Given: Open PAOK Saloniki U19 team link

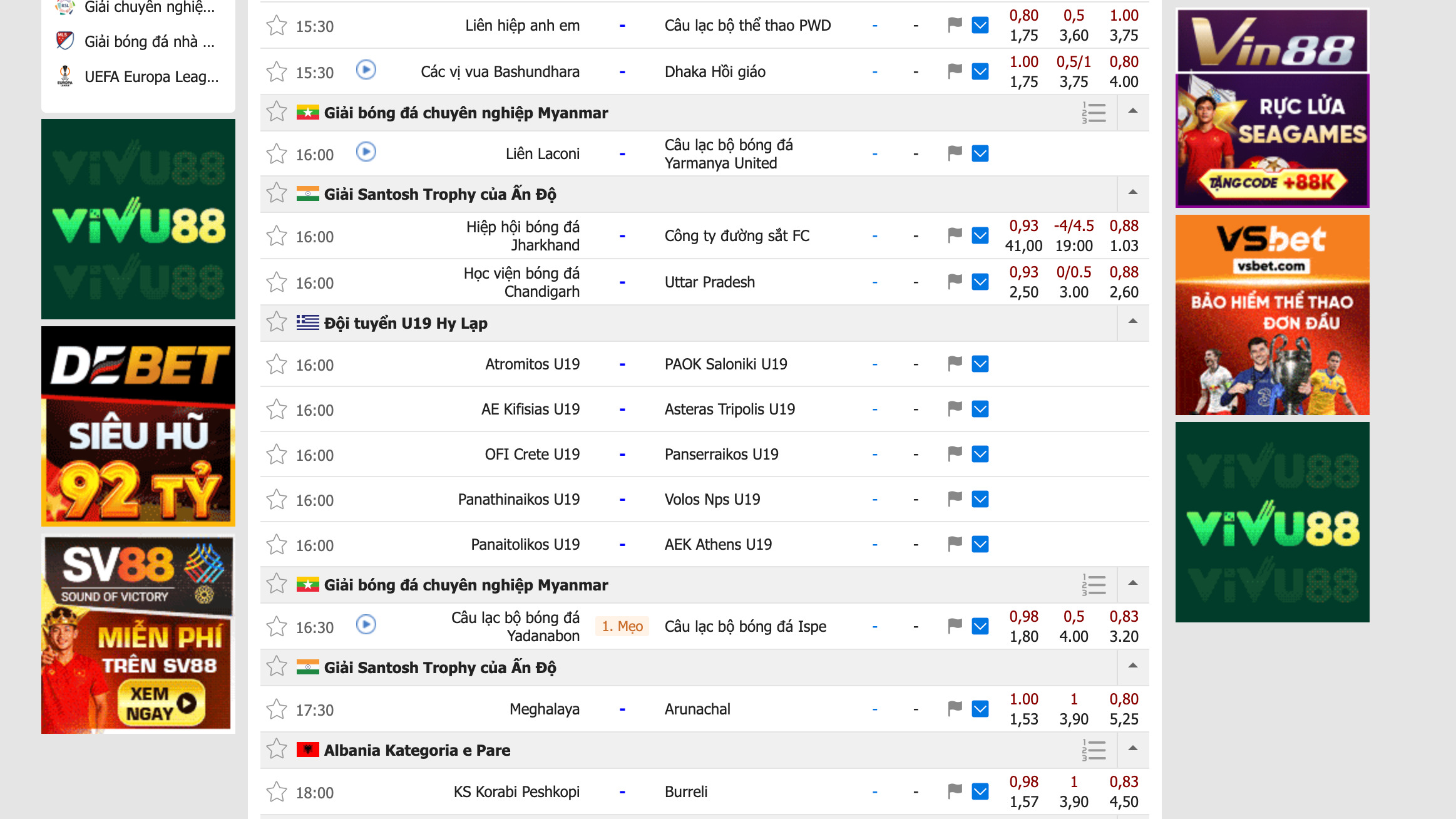Looking at the screenshot, I should pos(725,364).
